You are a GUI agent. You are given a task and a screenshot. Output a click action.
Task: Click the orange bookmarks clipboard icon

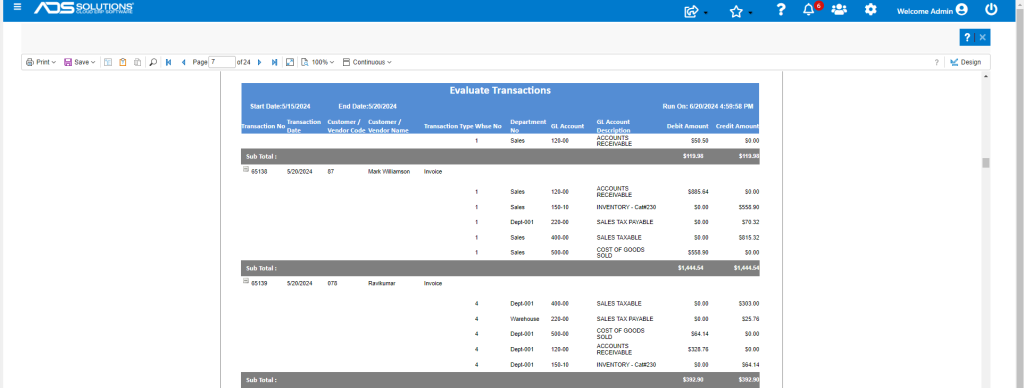[123, 62]
